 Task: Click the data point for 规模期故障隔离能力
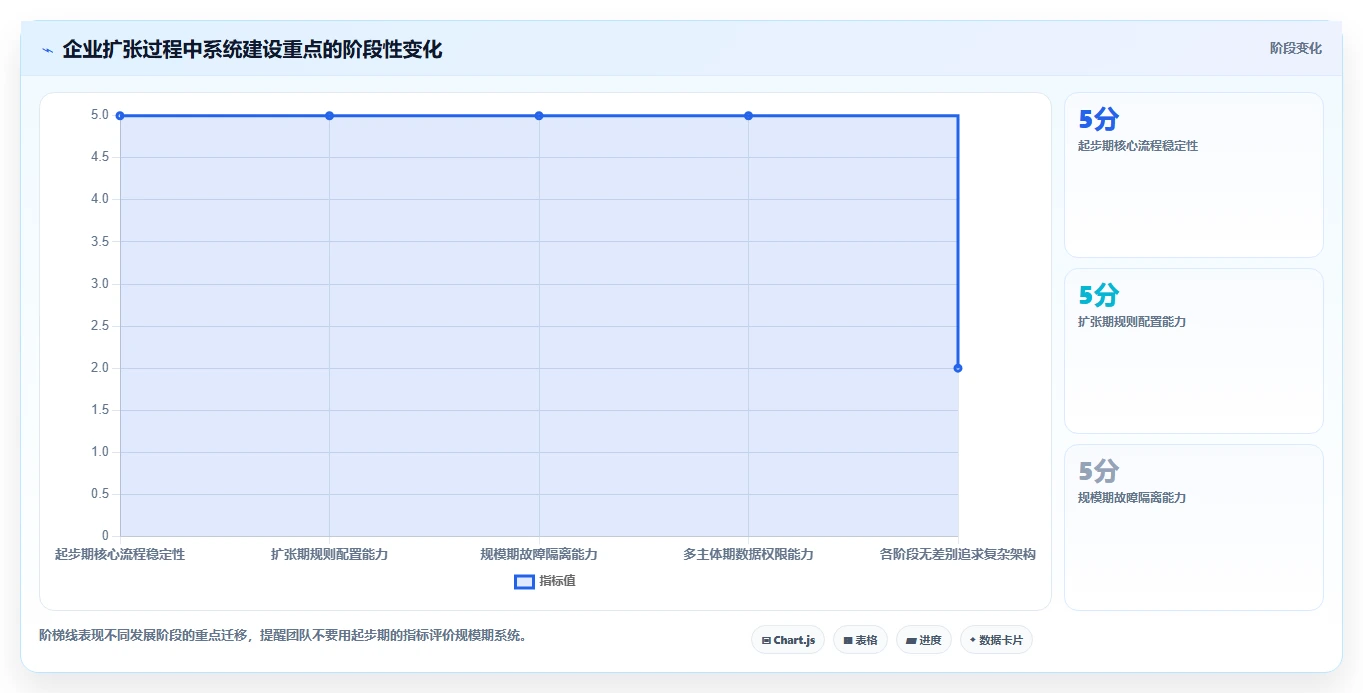(539, 116)
